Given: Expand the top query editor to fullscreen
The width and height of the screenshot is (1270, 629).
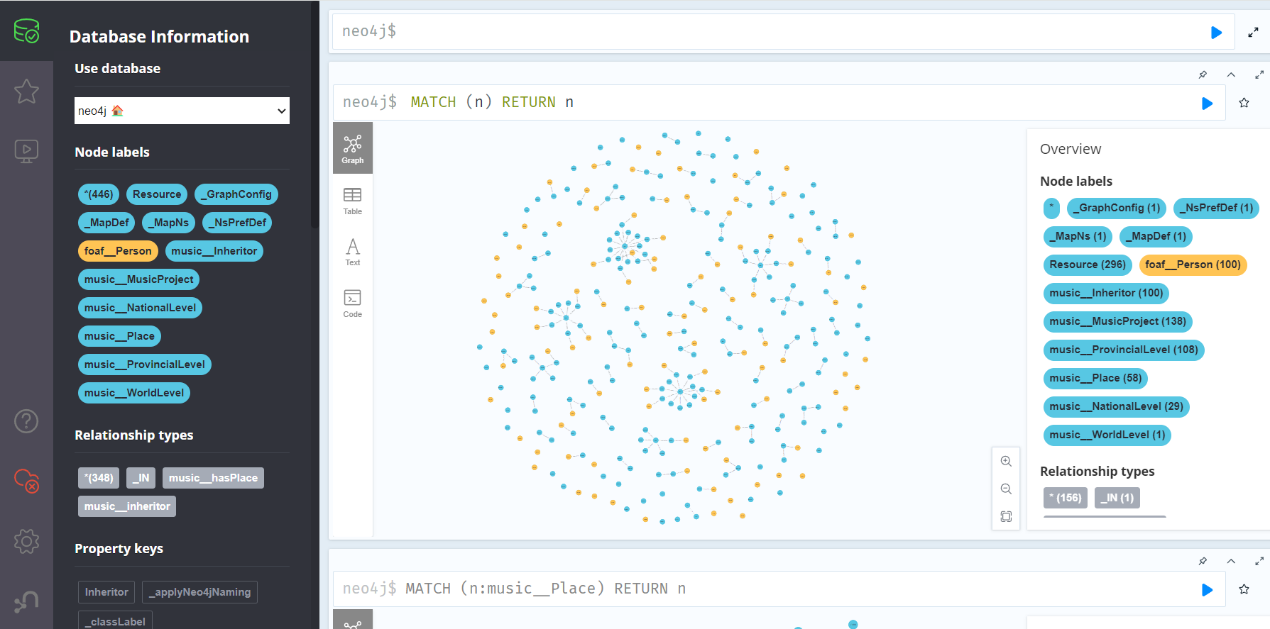Looking at the screenshot, I should (x=1253, y=33).
